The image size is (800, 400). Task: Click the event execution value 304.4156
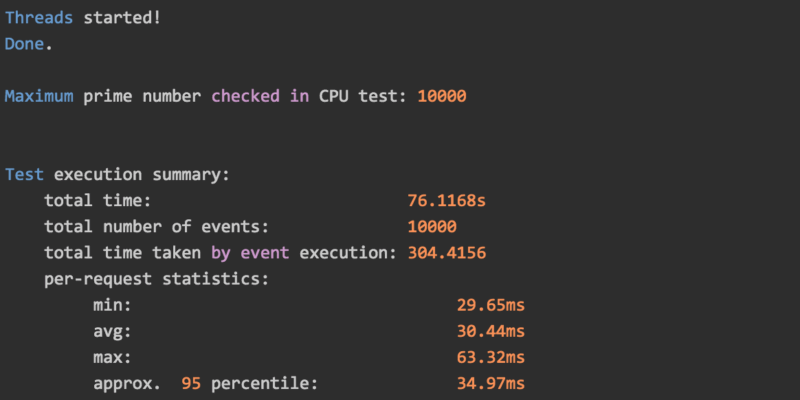point(446,253)
